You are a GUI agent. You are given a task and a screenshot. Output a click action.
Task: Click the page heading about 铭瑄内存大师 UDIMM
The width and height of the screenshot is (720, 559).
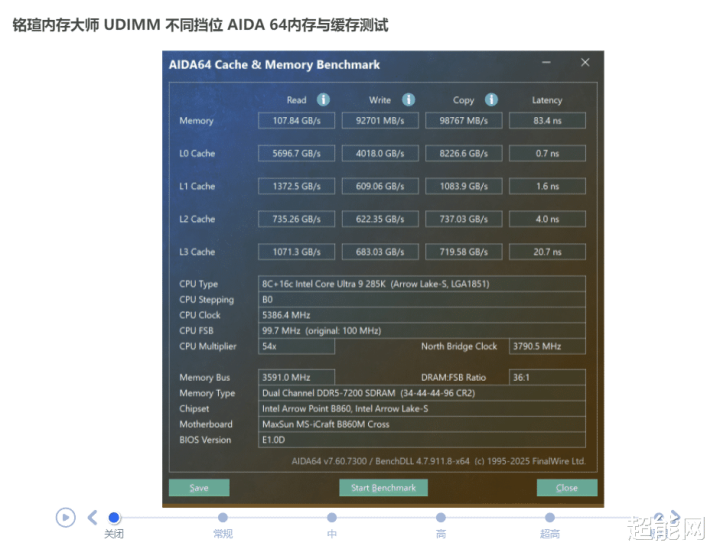click(x=200, y=25)
